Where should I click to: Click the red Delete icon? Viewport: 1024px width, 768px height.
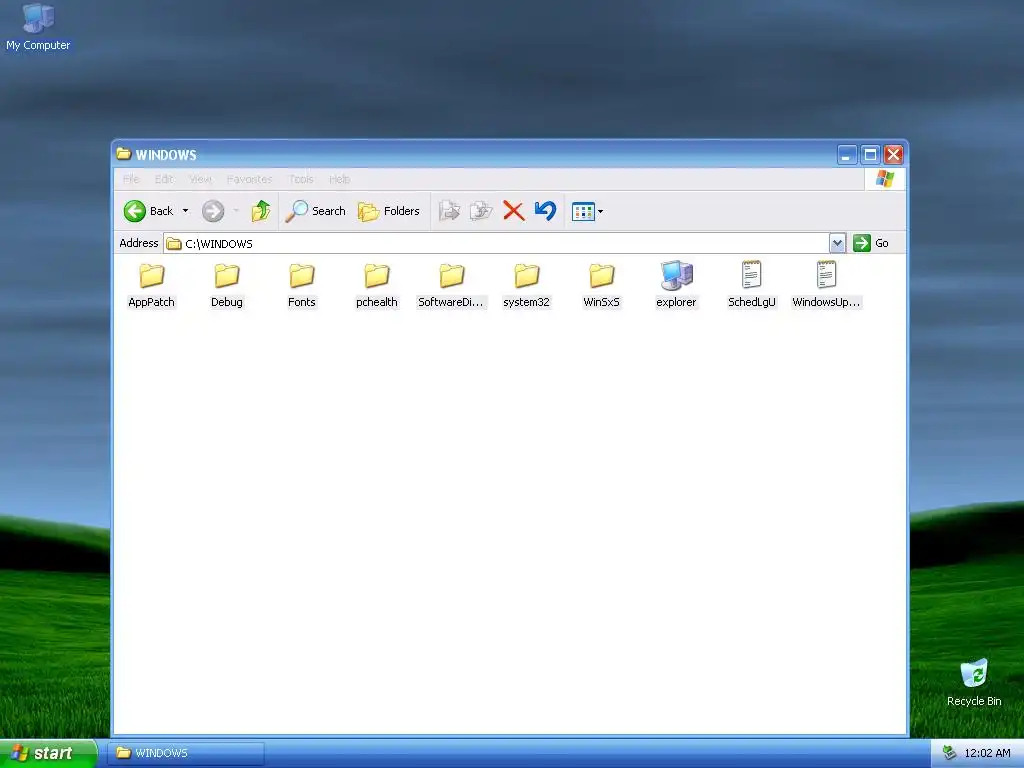click(514, 211)
